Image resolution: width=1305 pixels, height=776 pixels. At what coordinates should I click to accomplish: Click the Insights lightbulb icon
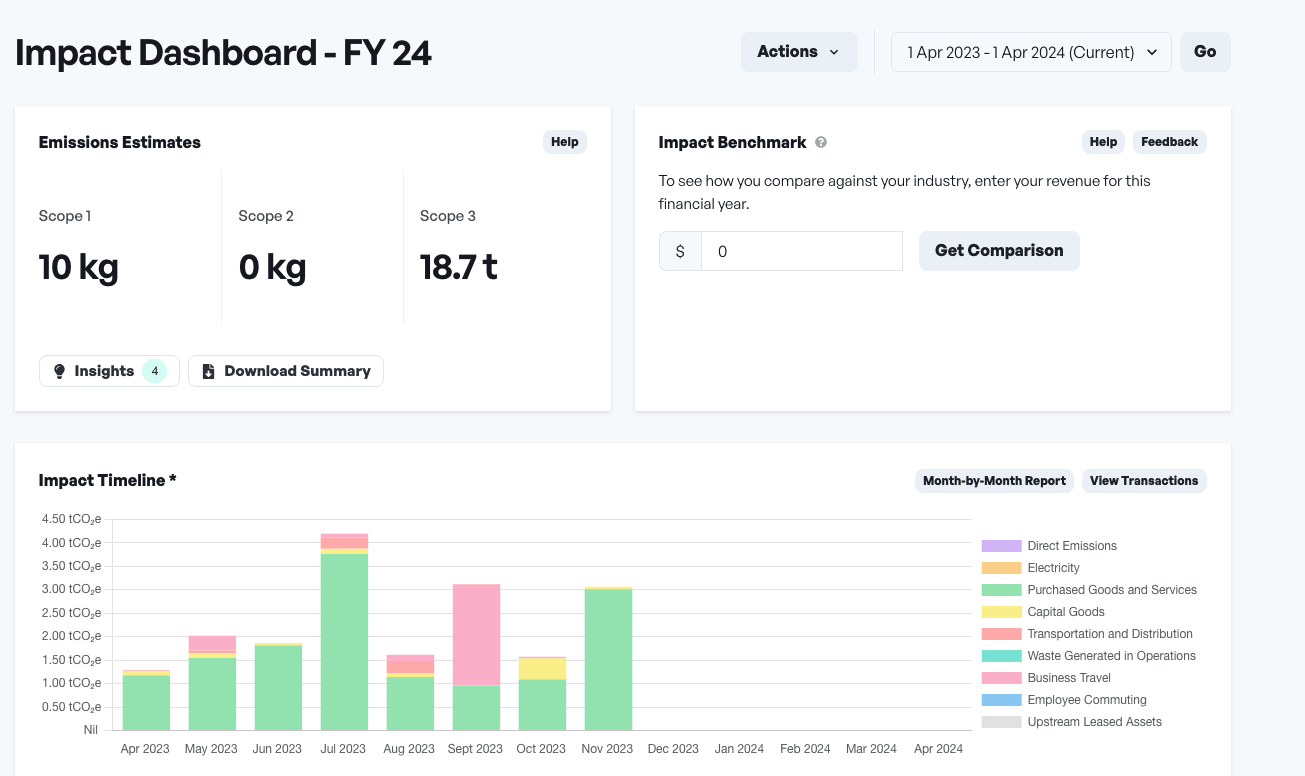click(59, 371)
